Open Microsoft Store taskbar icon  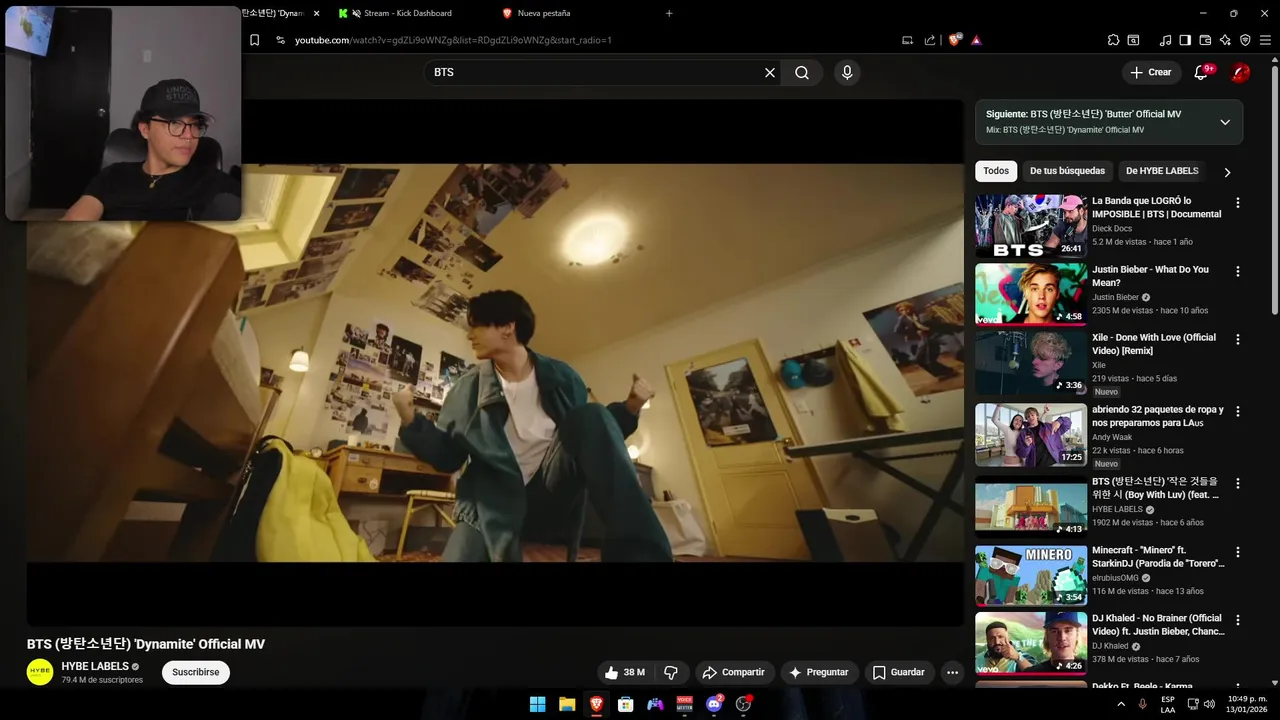pos(625,704)
